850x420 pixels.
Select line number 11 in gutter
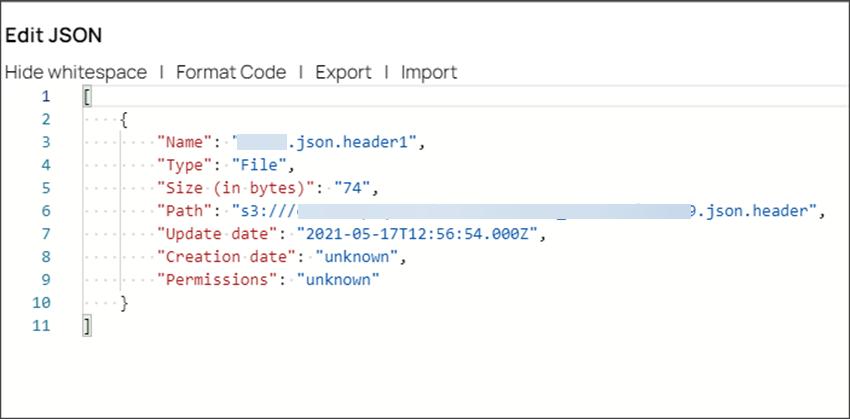coord(40,326)
